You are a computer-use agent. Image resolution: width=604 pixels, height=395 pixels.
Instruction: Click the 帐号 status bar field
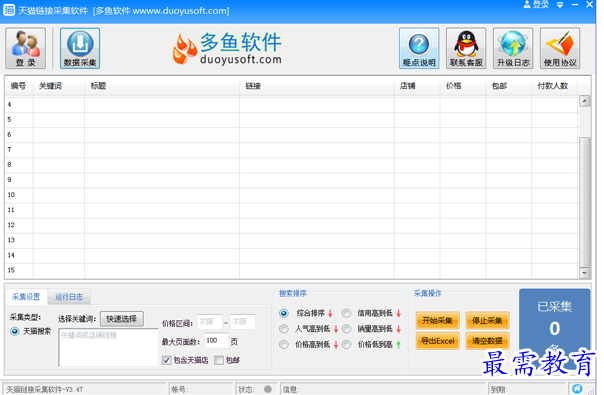click(201, 389)
